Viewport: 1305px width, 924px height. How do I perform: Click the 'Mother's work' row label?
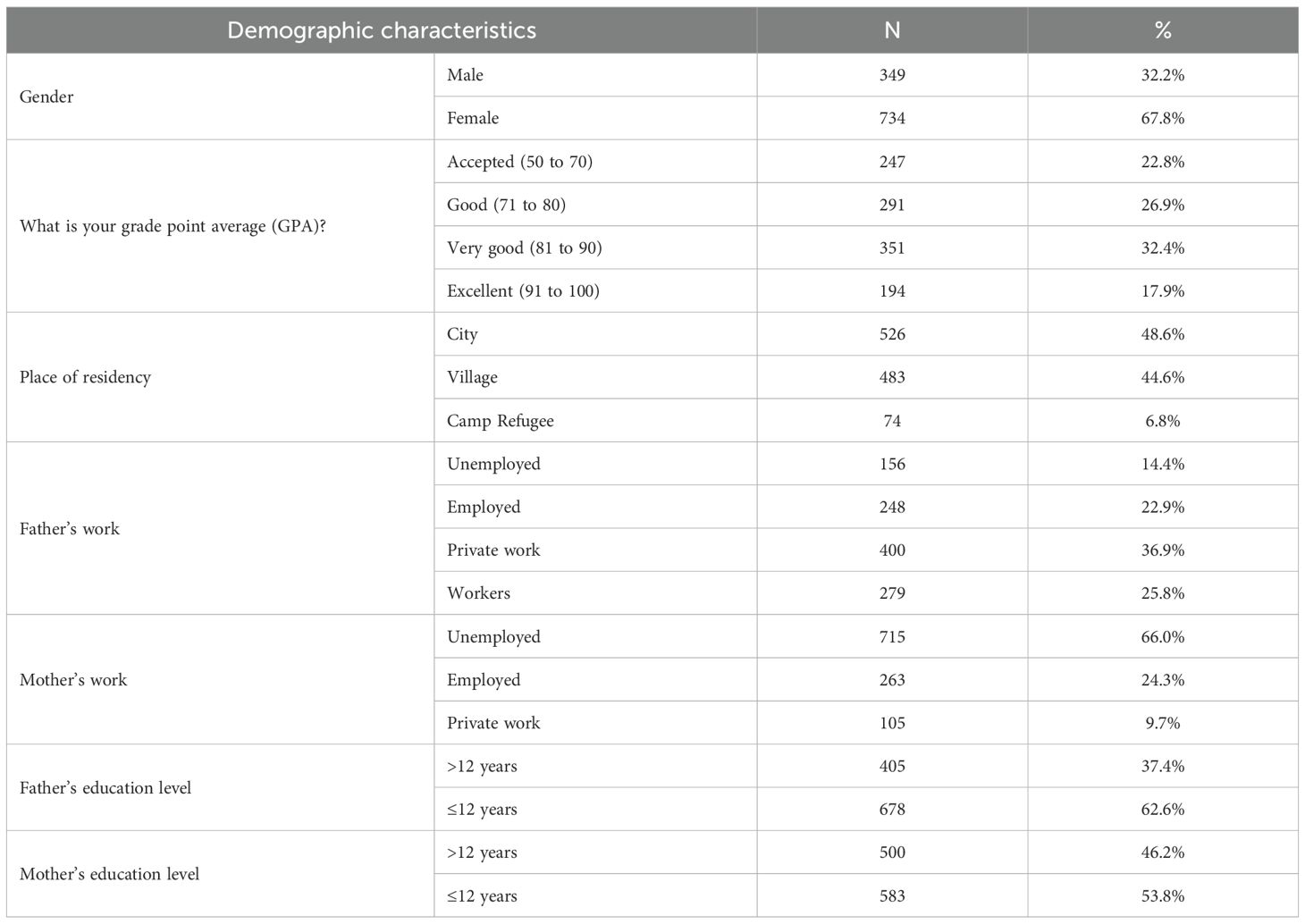tap(73, 680)
